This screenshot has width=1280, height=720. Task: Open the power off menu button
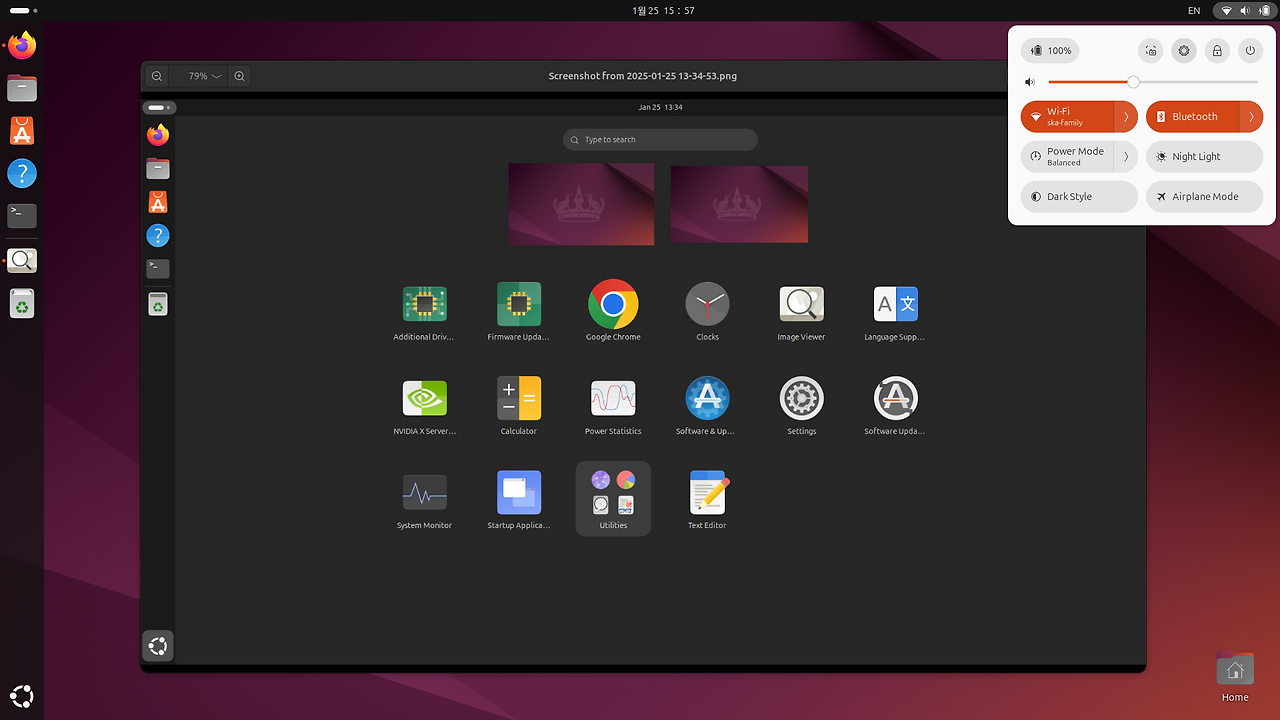tap(1250, 50)
